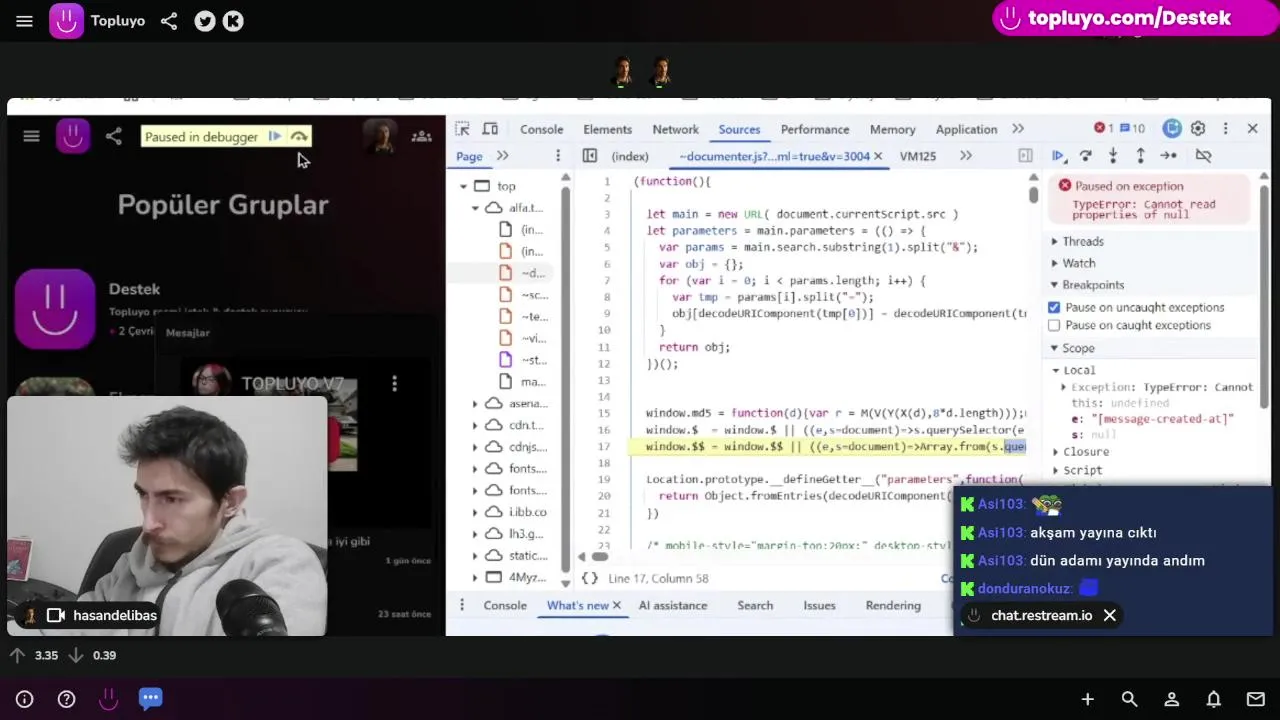Click the share icon beside Topluyo title
Image resolution: width=1280 pixels, height=720 pixels.
(x=169, y=21)
